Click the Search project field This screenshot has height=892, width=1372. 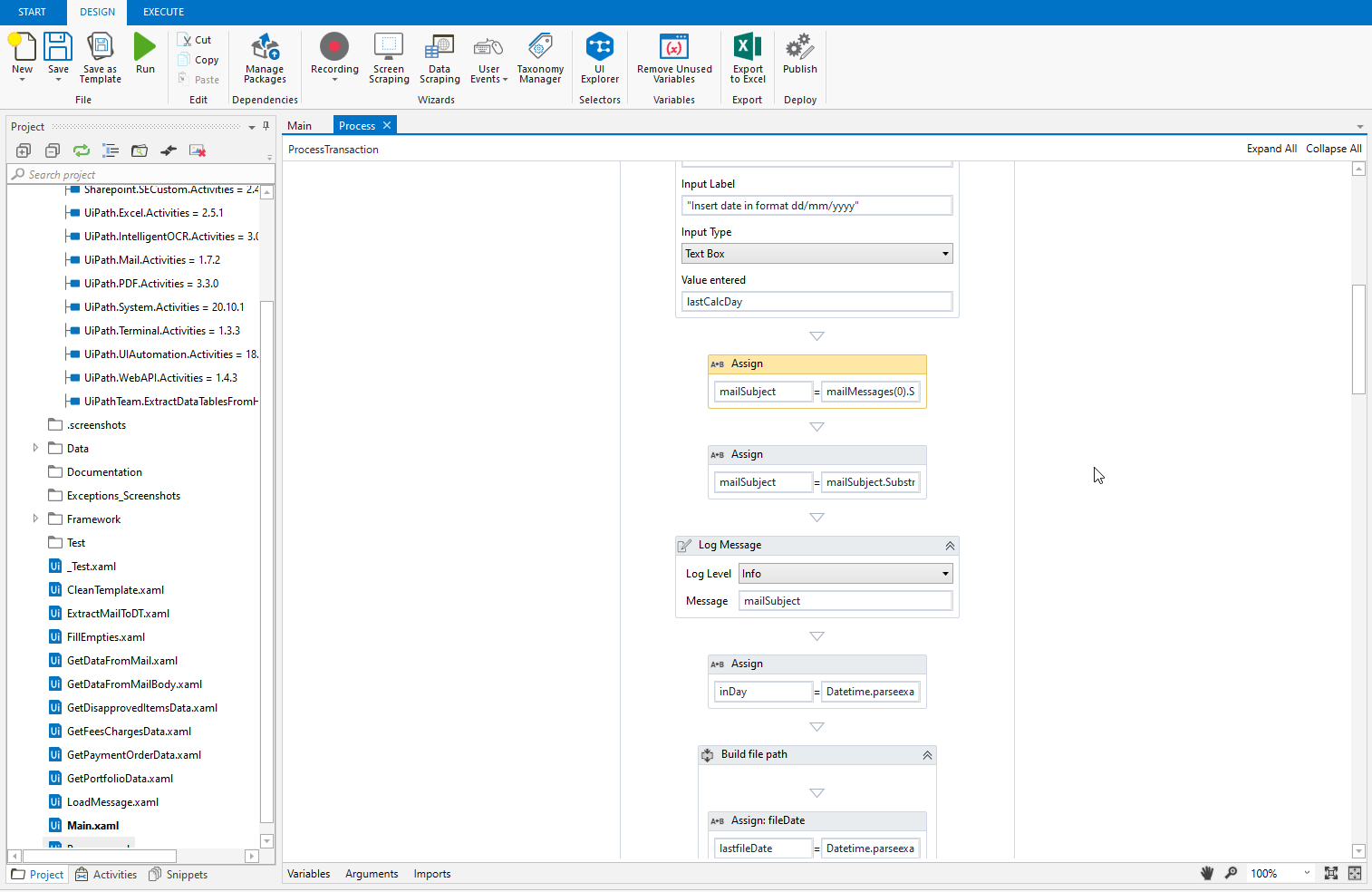tap(141, 174)
